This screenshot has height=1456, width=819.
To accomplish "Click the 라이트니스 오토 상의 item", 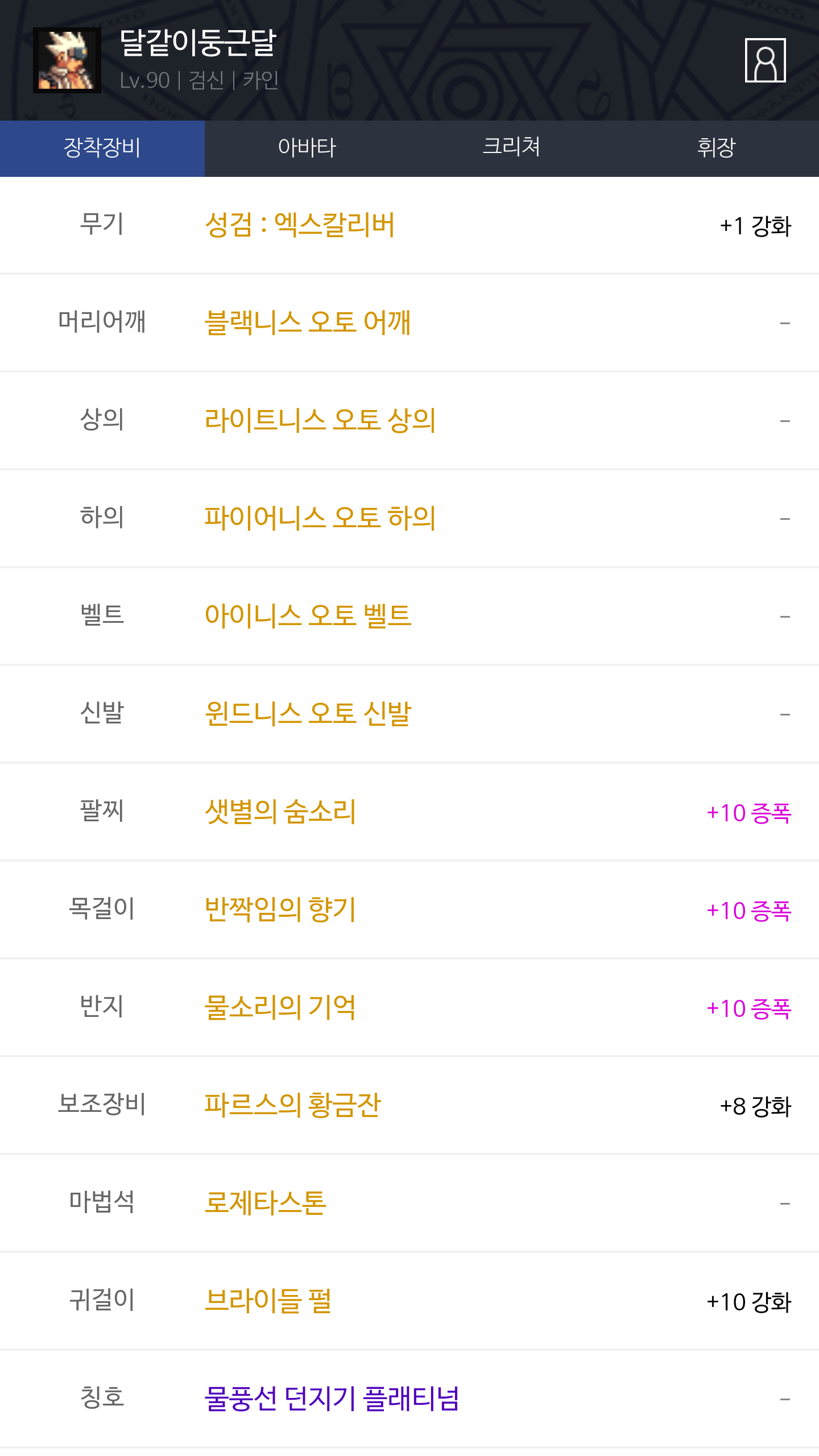I will pyautogui.click(x=320, y=421).
